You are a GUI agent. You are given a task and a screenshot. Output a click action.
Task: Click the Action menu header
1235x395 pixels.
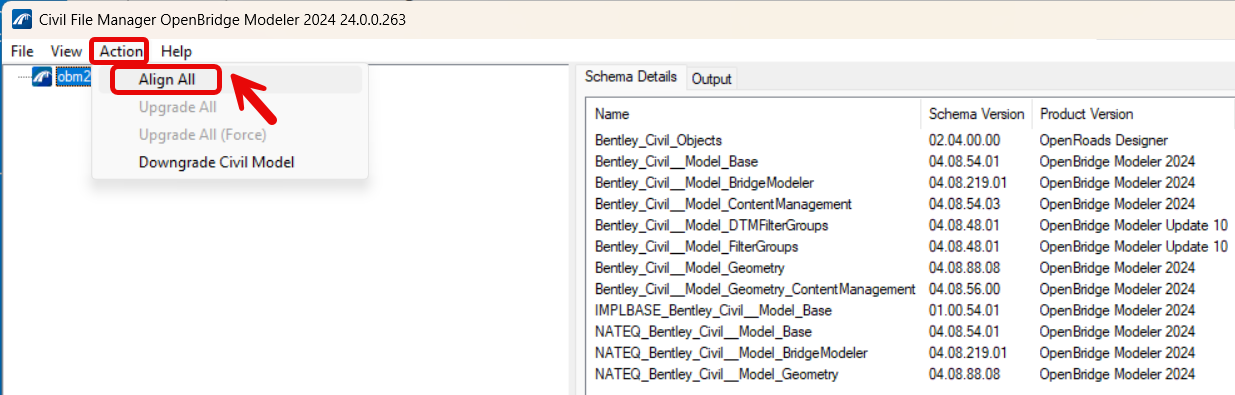pos(121,51)
